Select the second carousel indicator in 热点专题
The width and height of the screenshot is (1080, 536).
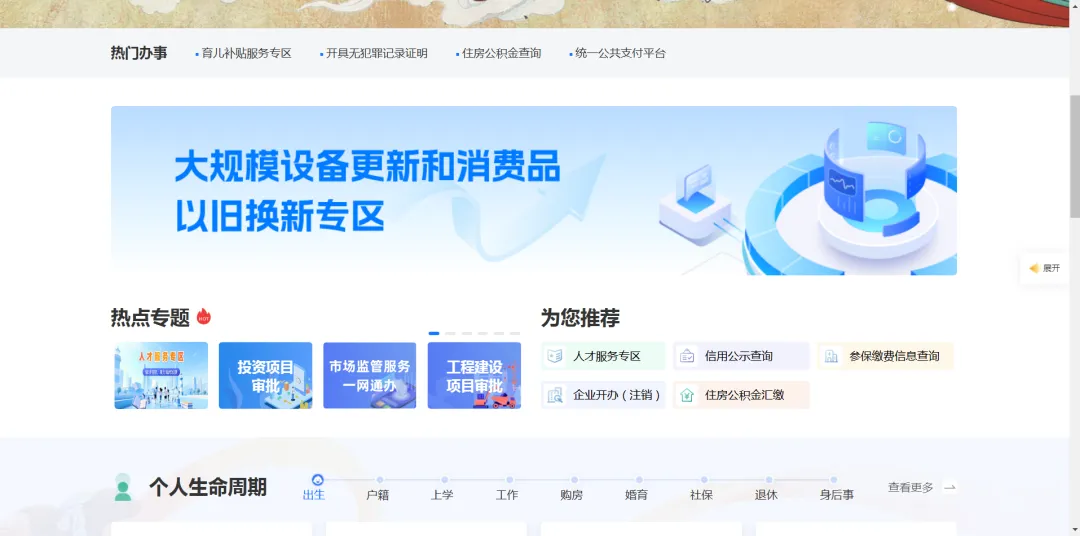coord(450,333)
